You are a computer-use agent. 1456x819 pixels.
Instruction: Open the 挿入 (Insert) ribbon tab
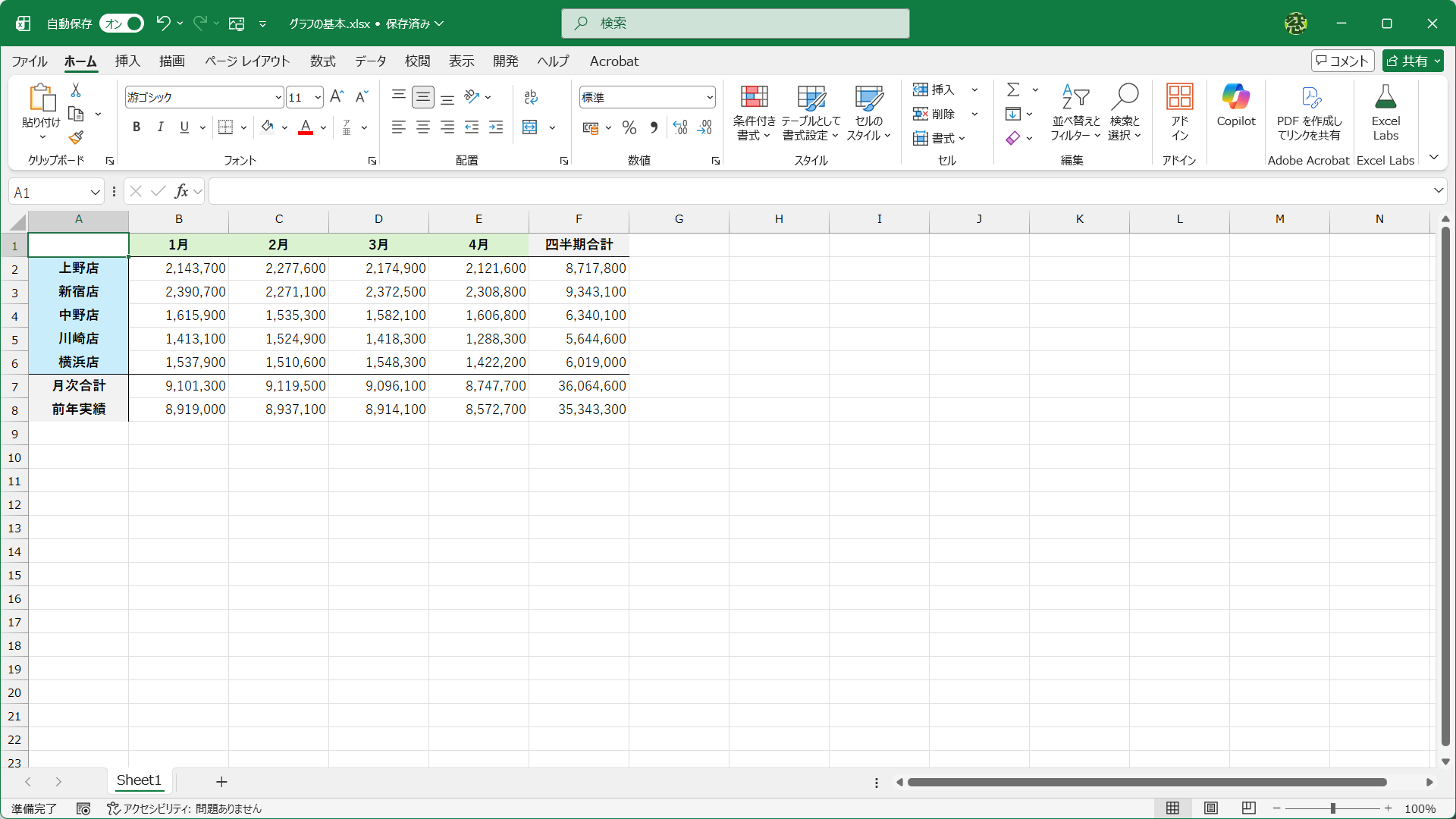click(x=127, y=61)
